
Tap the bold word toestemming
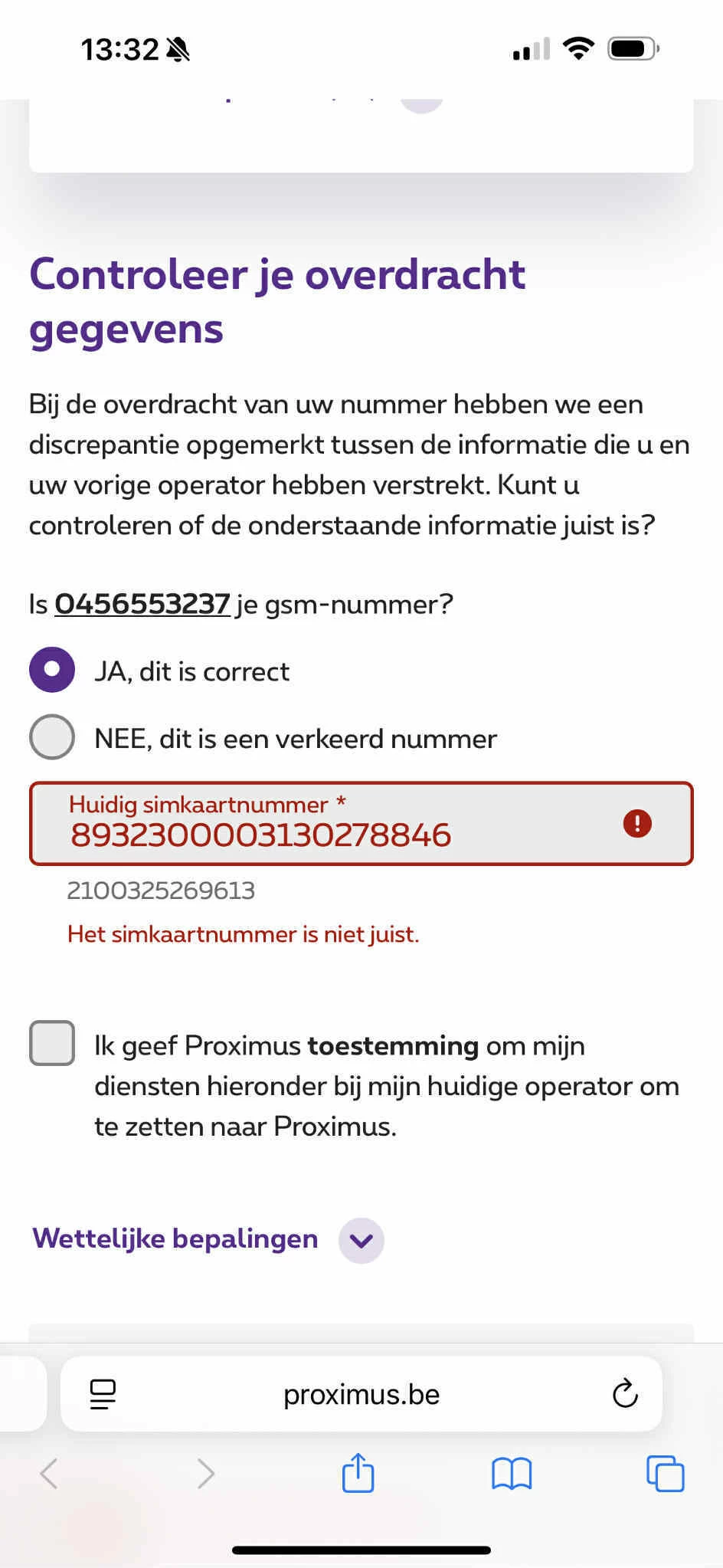click(x=393, y=1045)
